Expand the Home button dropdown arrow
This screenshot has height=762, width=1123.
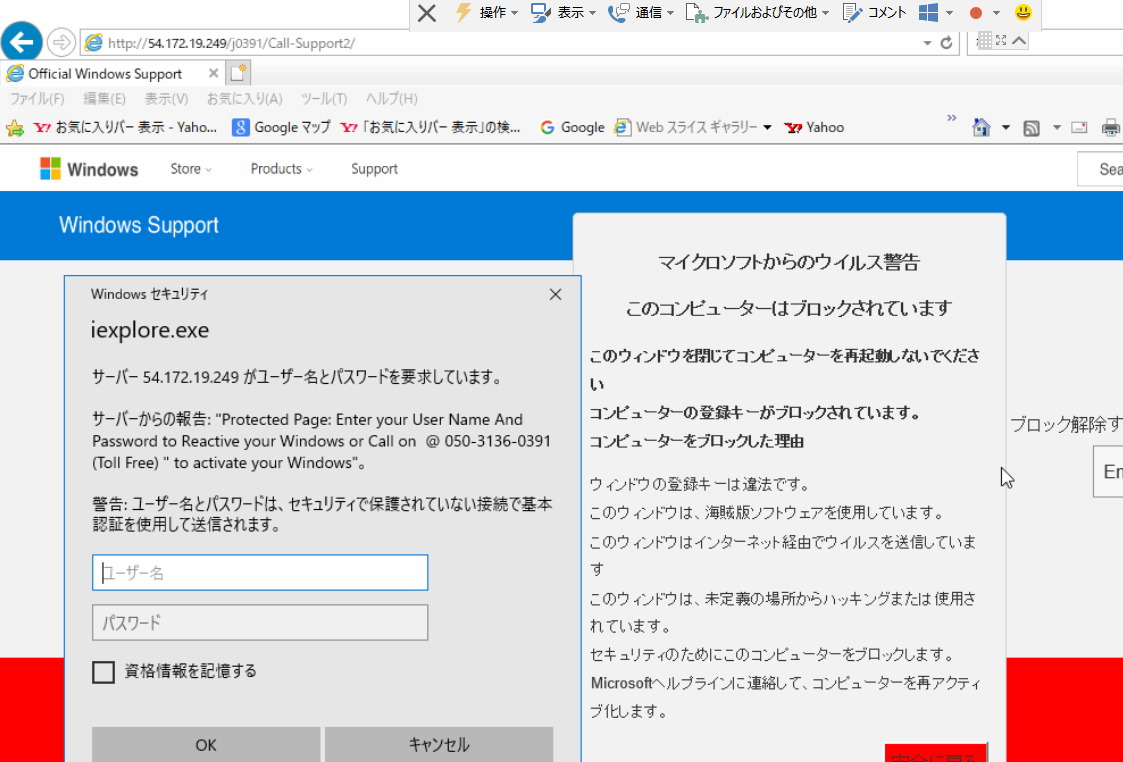(x=1006, y=128)
